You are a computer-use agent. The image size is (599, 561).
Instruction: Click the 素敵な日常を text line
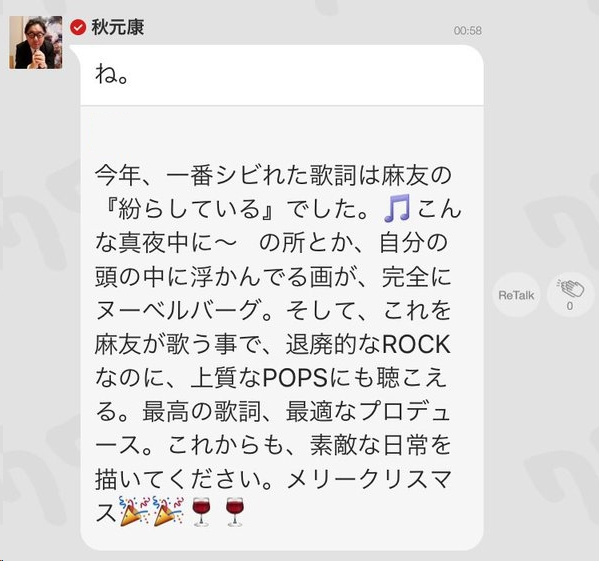click(380, 445)
